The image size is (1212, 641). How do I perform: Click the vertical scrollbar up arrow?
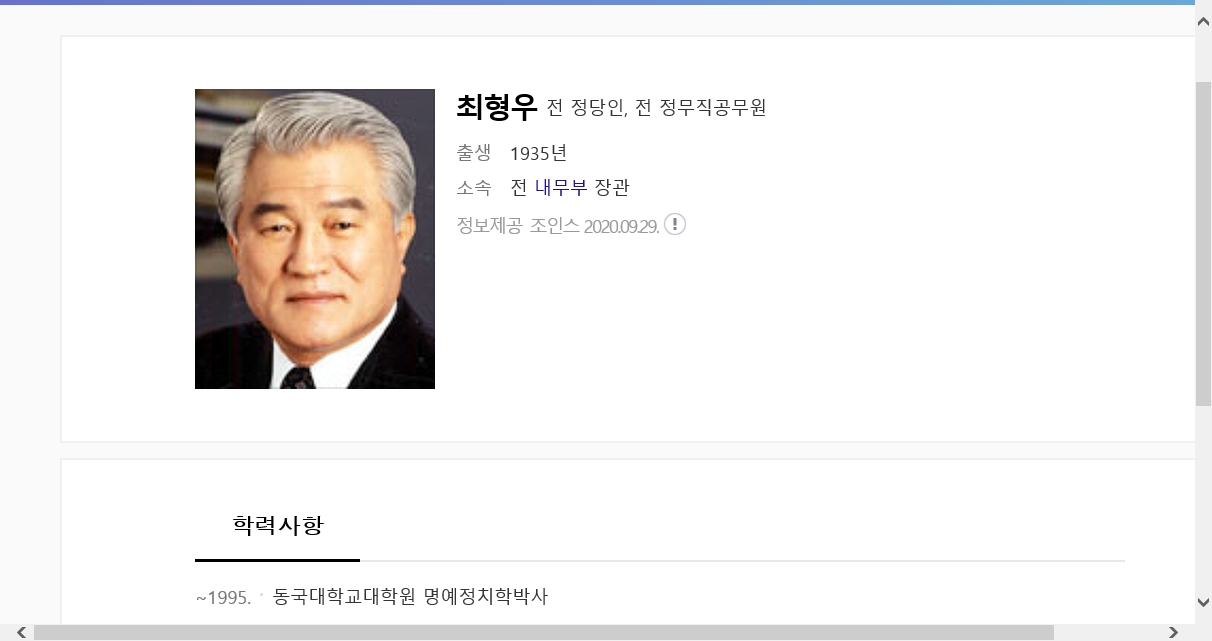pyautogui.click(x=1203, y=20)
